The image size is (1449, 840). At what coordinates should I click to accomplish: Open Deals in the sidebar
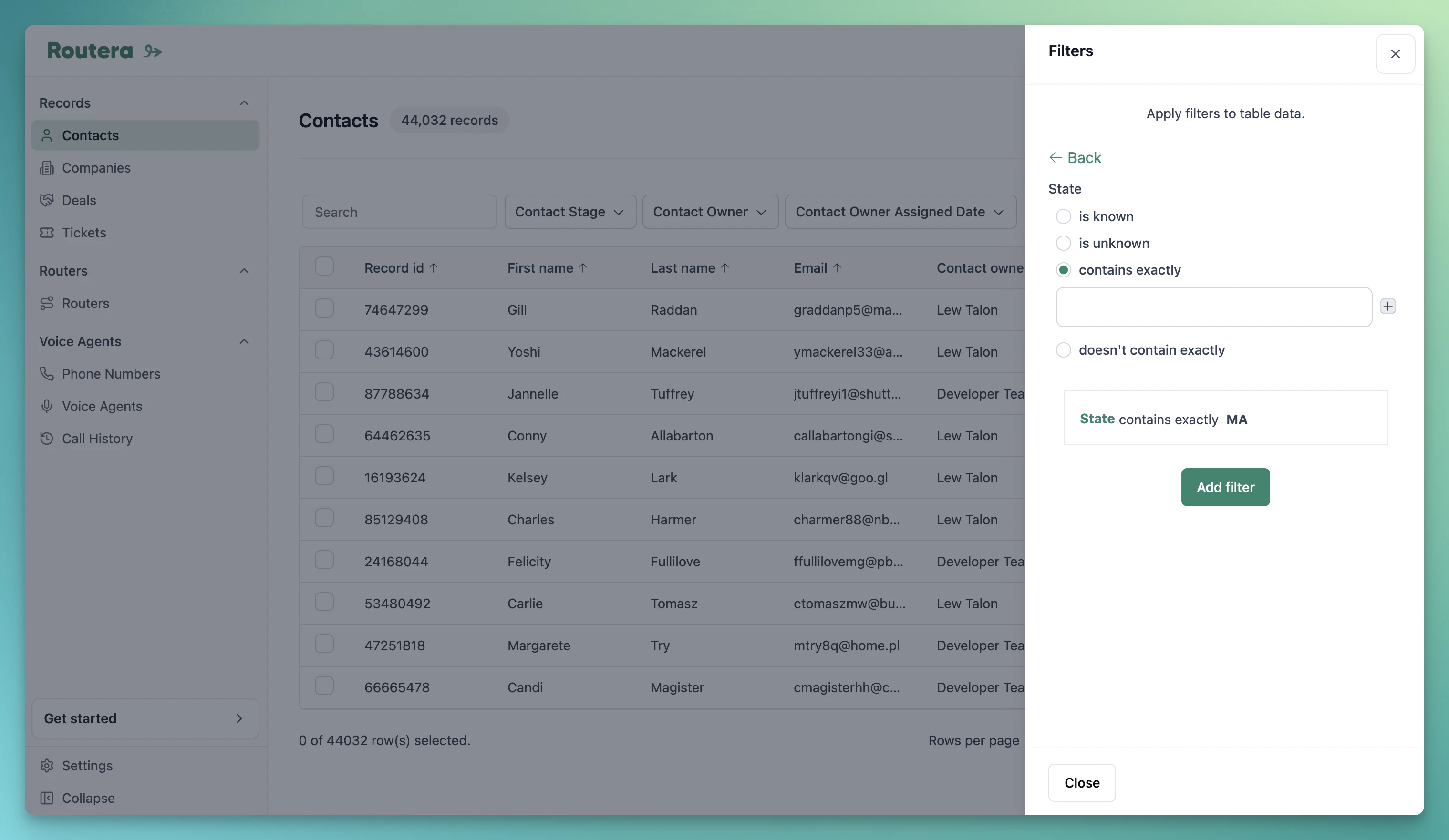145,201
